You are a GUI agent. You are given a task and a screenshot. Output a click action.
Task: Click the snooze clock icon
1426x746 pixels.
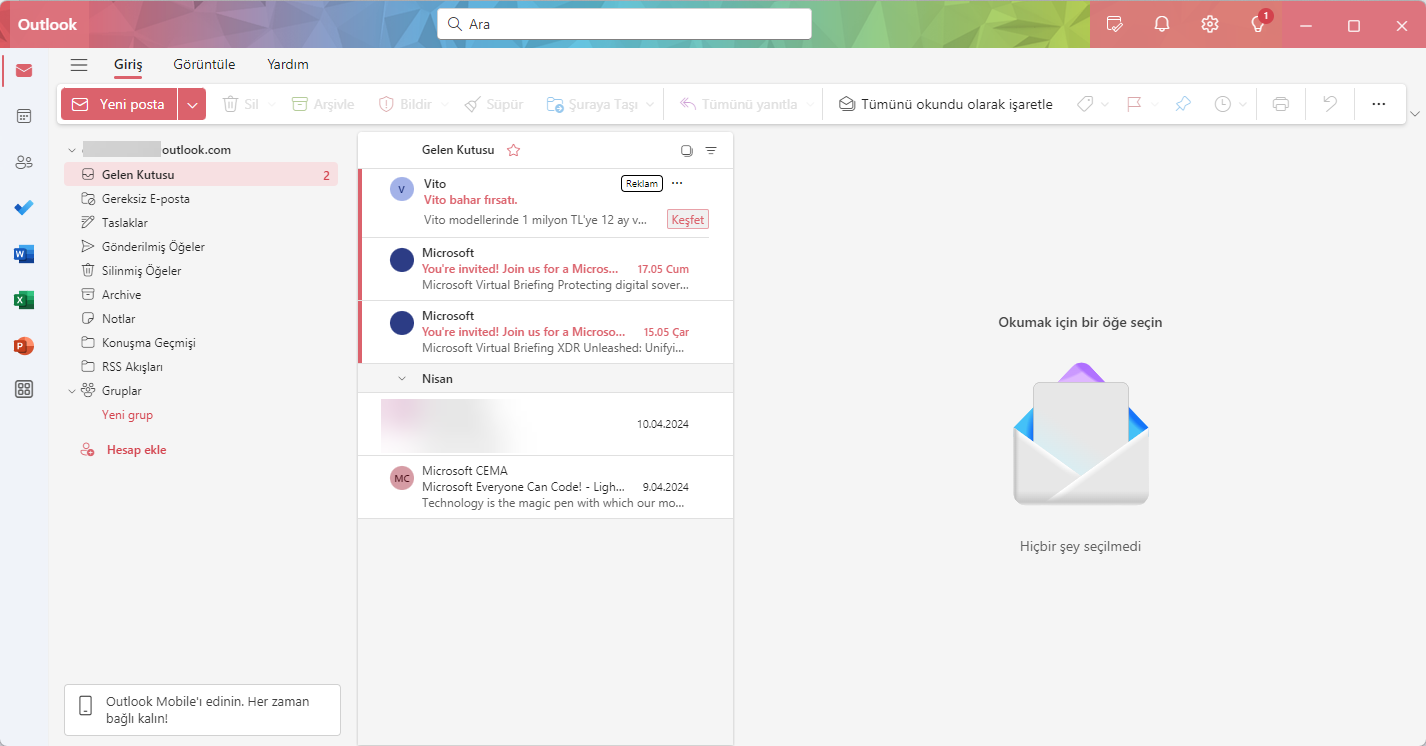[x=1223, y=104]
